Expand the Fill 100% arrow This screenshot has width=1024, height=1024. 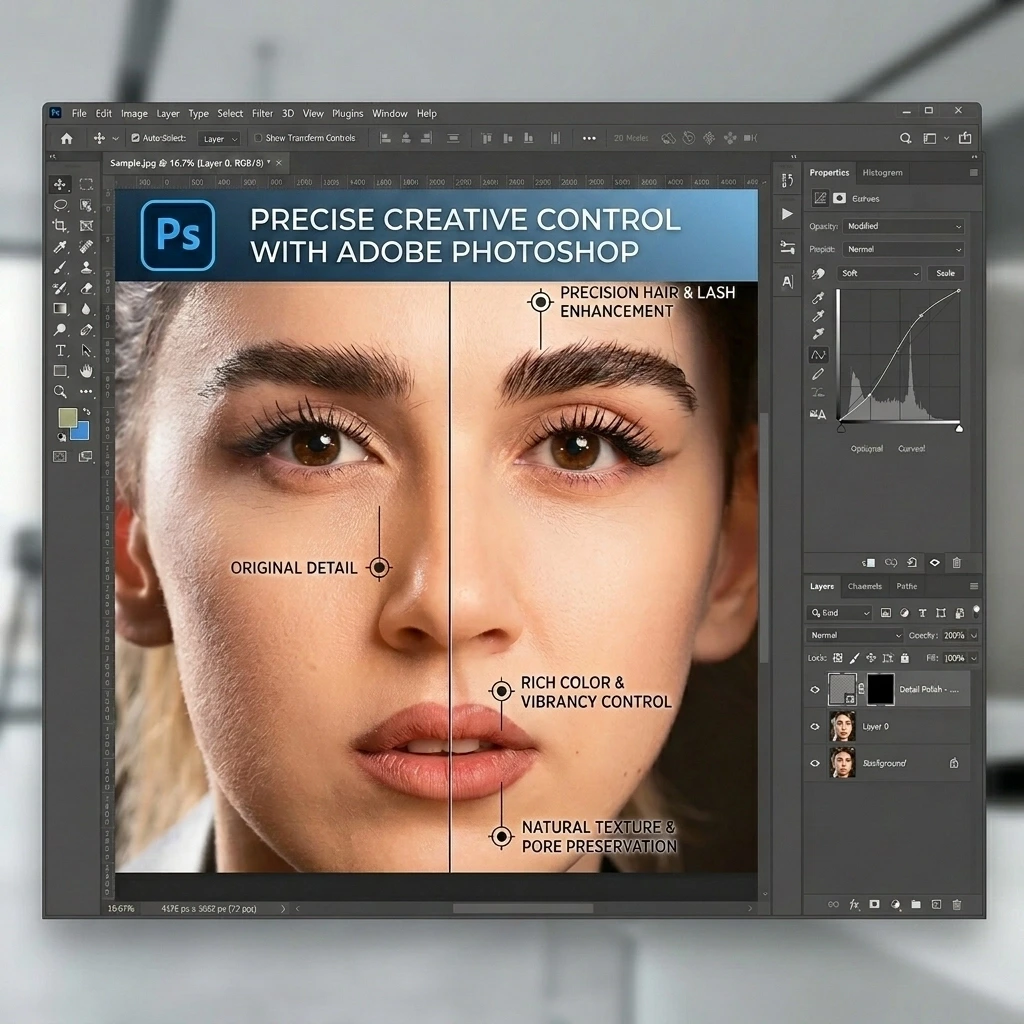pyautogui.click(x=974, y=658)
